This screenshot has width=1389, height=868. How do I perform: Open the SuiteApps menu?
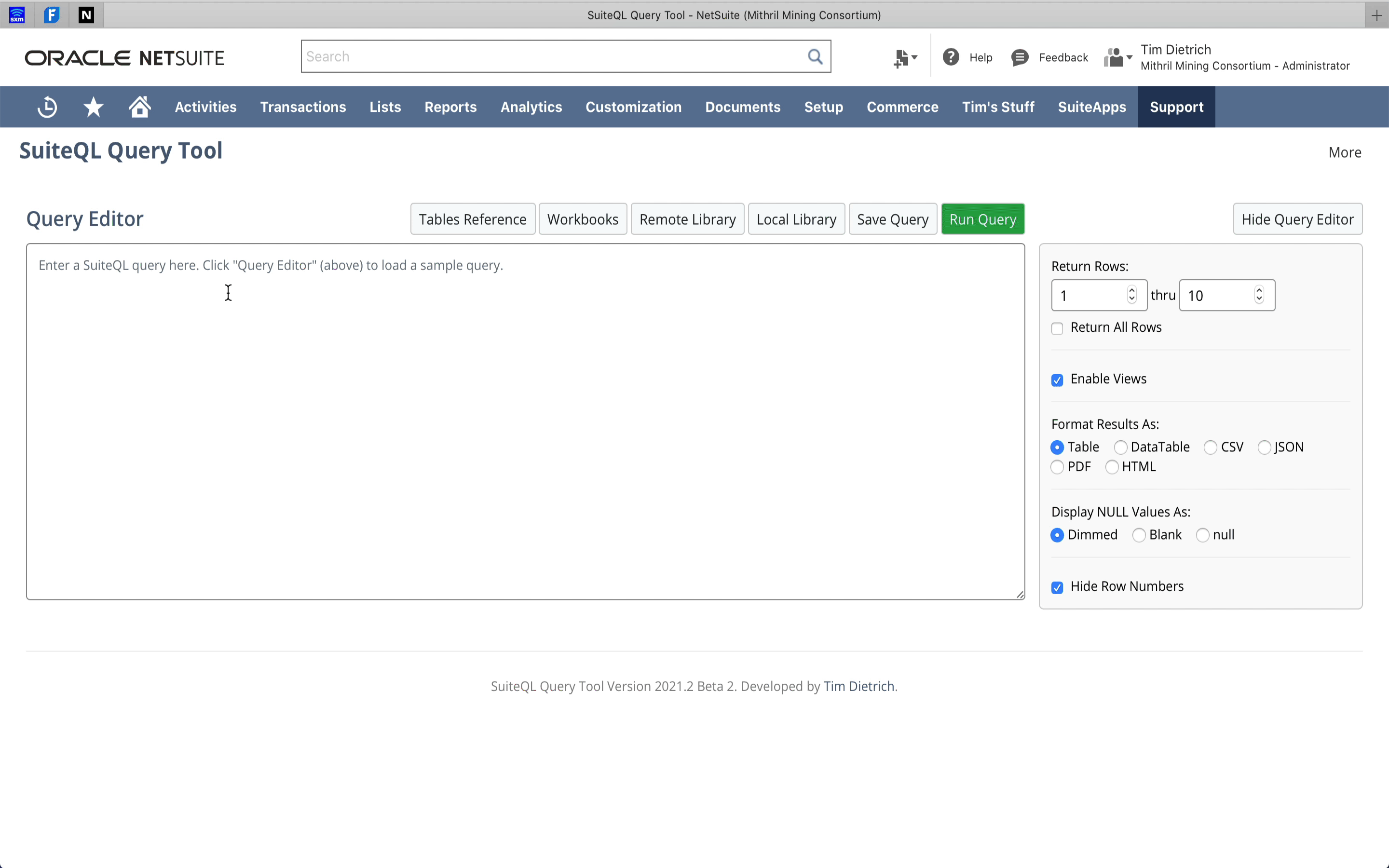click(x=1092, y=107)
